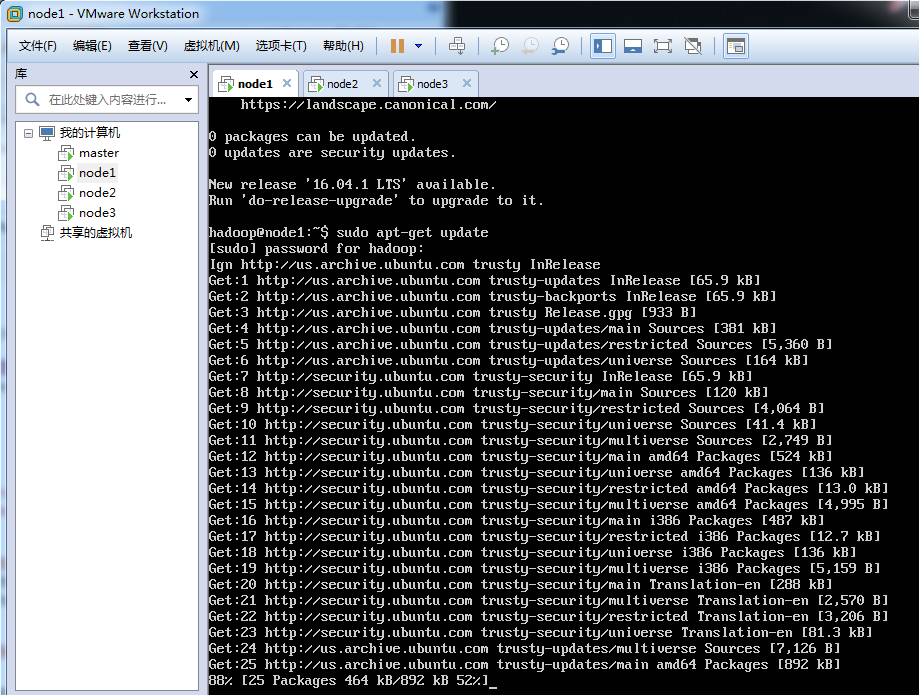This screenshot has width=919, height=695.
Task: Select node1 in the library tree
Action: point(97,173)
